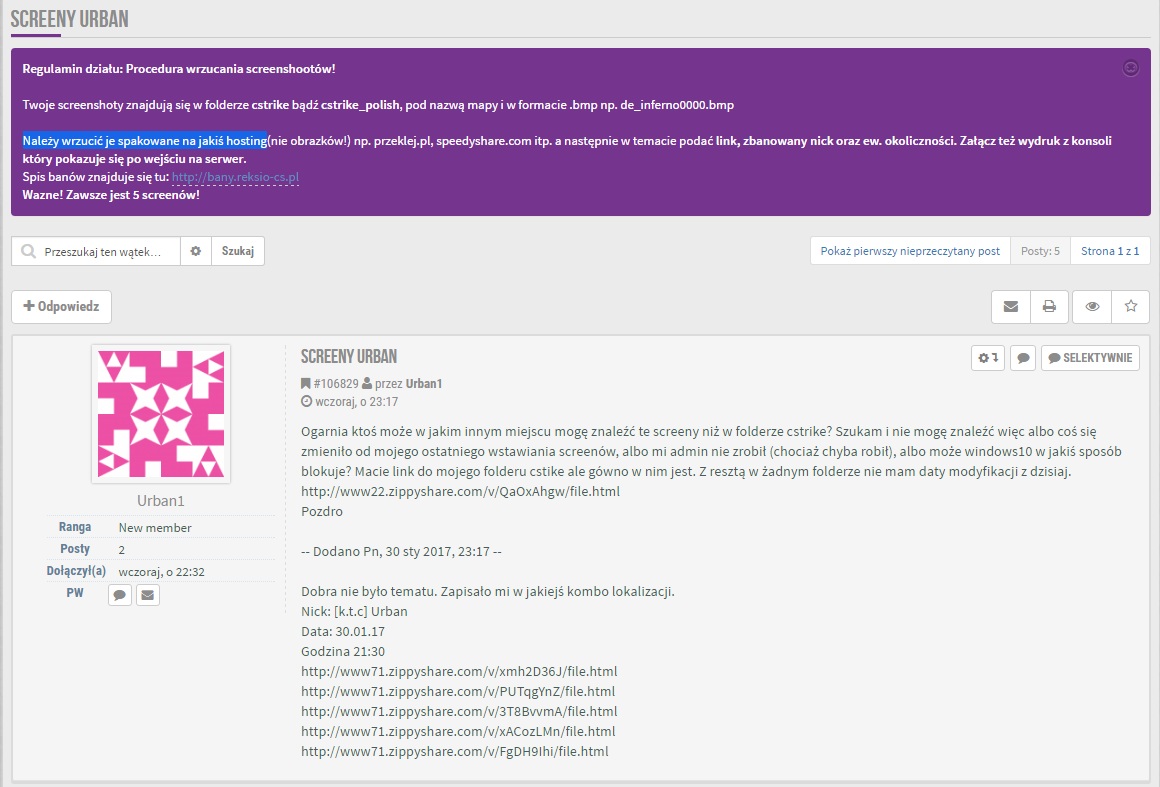Open advanced search gear beside search box

(196, 251)
